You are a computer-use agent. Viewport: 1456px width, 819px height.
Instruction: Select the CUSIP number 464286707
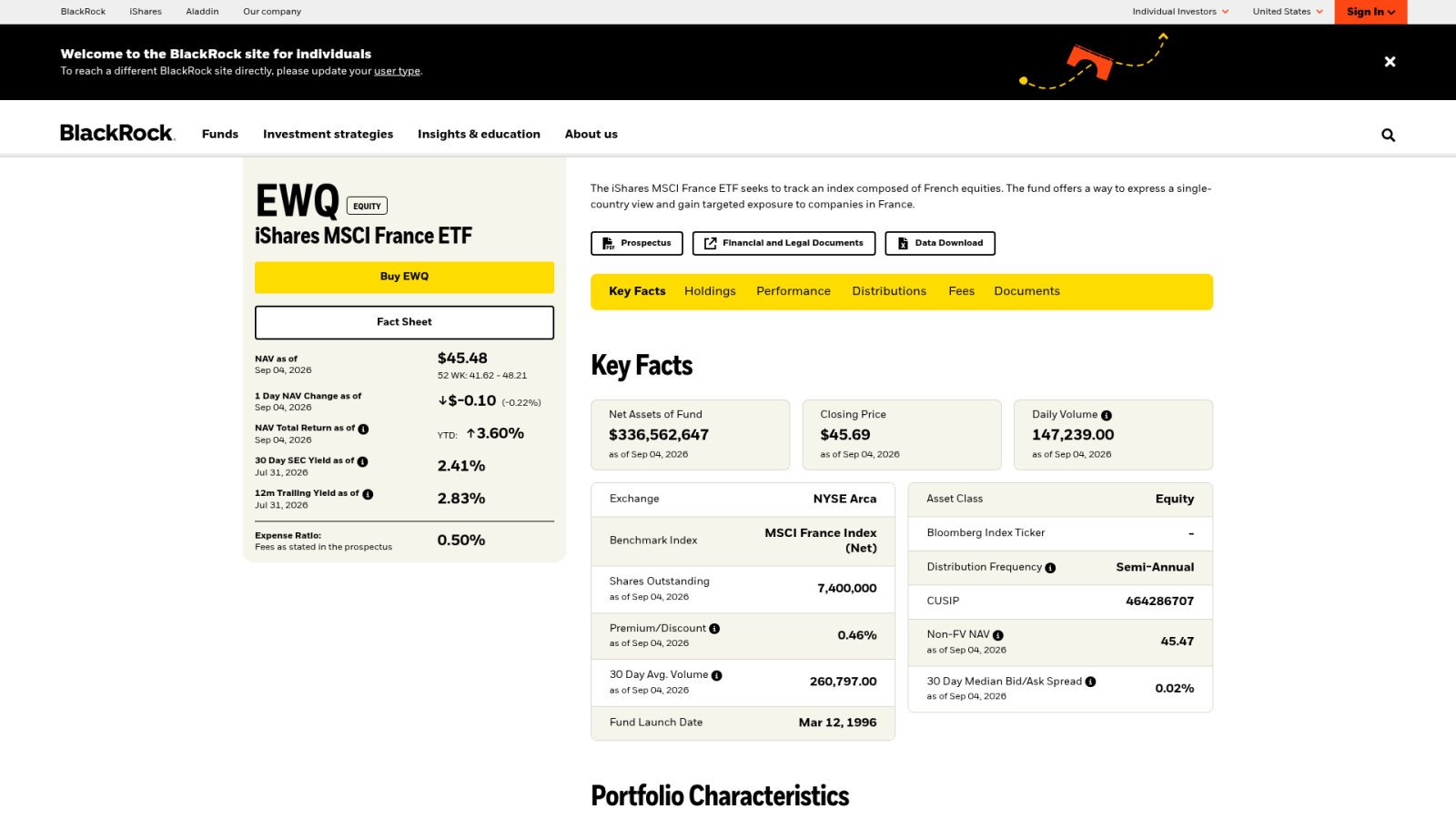(1159, 602)
